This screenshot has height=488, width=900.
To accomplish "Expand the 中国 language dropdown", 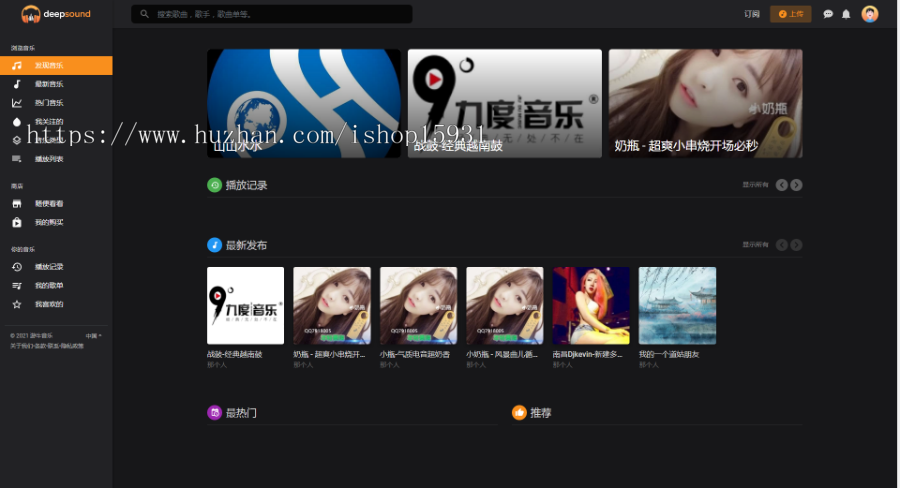I will pos(94,336).
